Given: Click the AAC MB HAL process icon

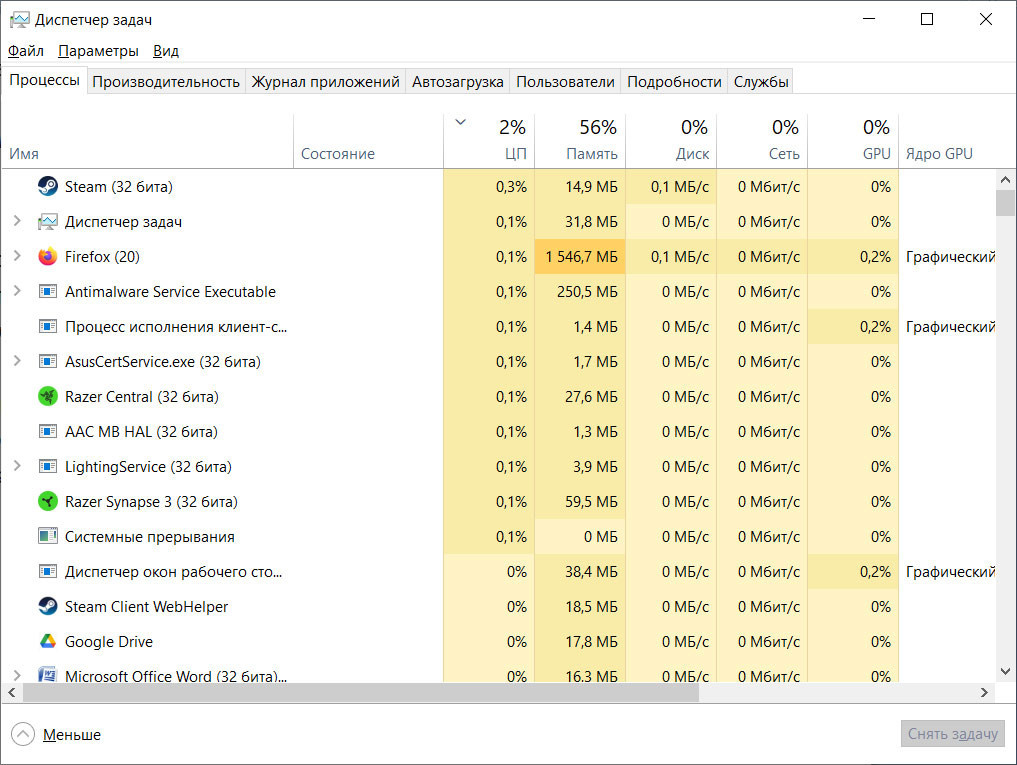Looking at the screenshot, I should point(47,432).
